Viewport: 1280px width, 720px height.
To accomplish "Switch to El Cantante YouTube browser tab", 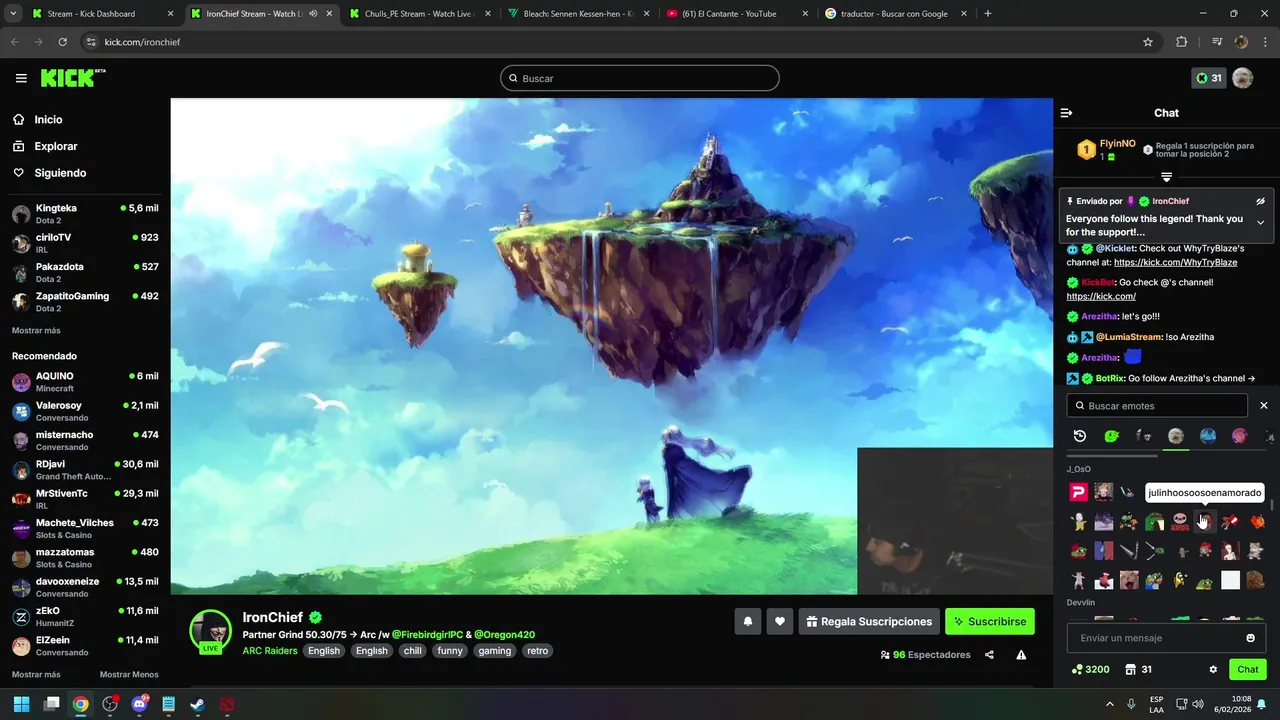I will coord(737,14).
